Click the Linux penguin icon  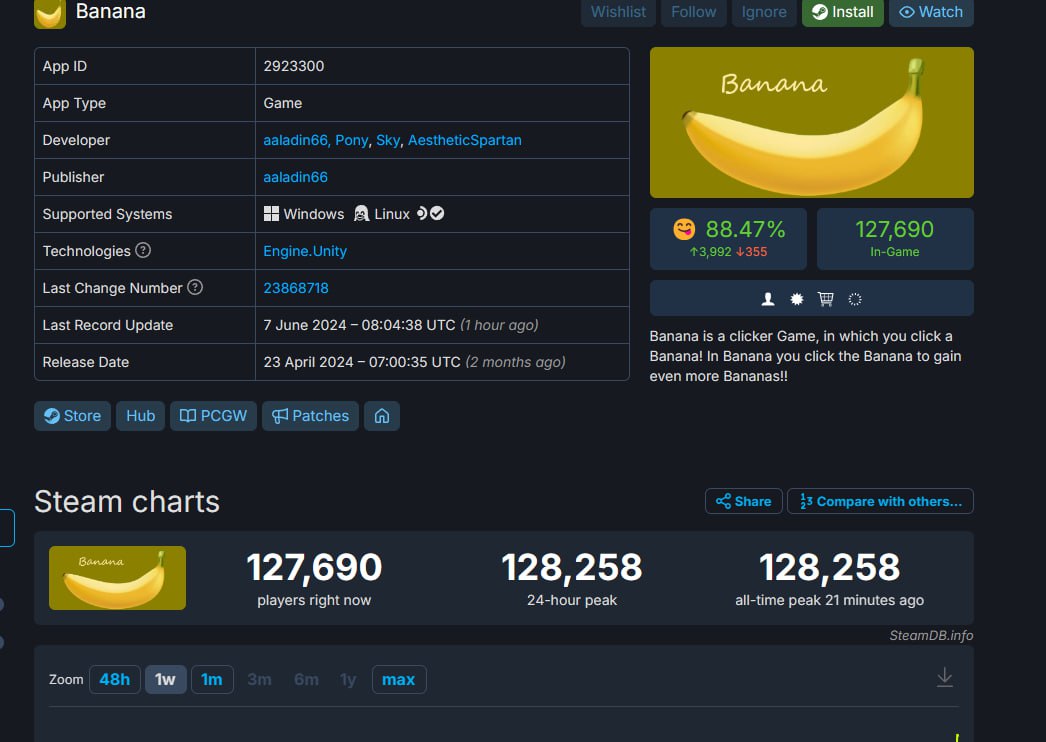click(361, 214)
